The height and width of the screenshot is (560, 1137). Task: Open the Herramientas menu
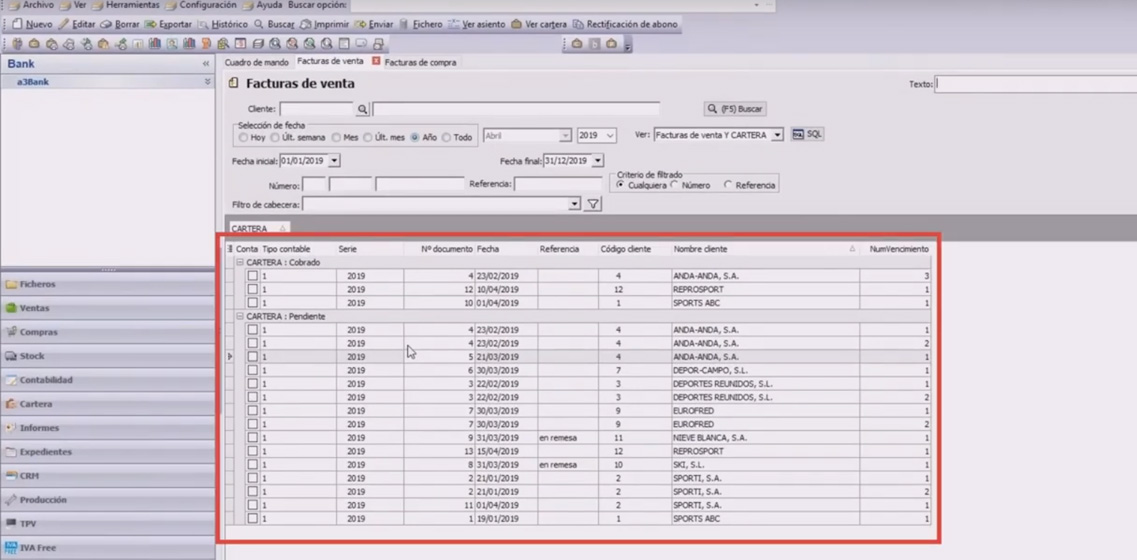[132, 5]
